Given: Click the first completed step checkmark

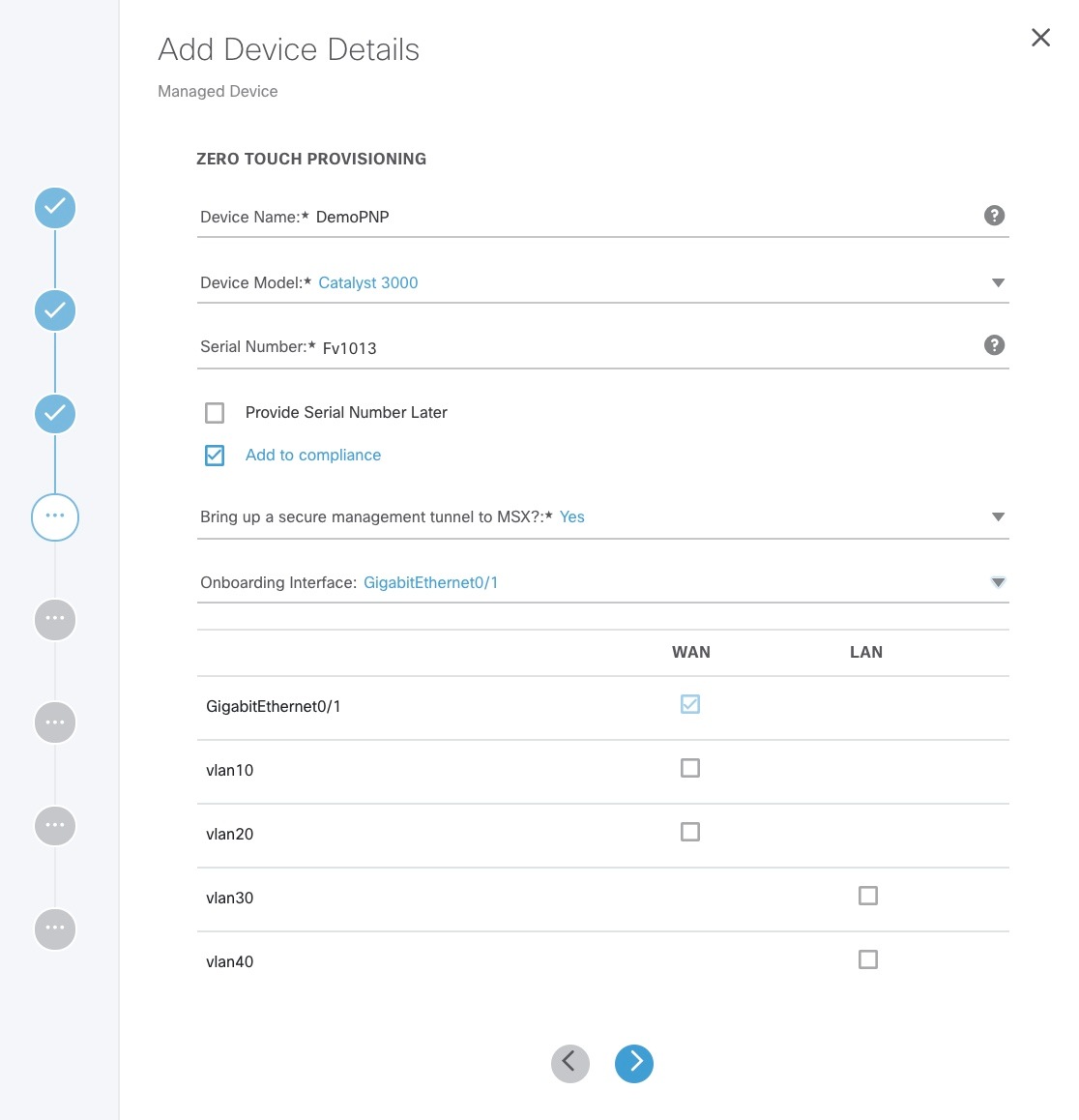Looking at the screenshot, I should click(54, 207).
